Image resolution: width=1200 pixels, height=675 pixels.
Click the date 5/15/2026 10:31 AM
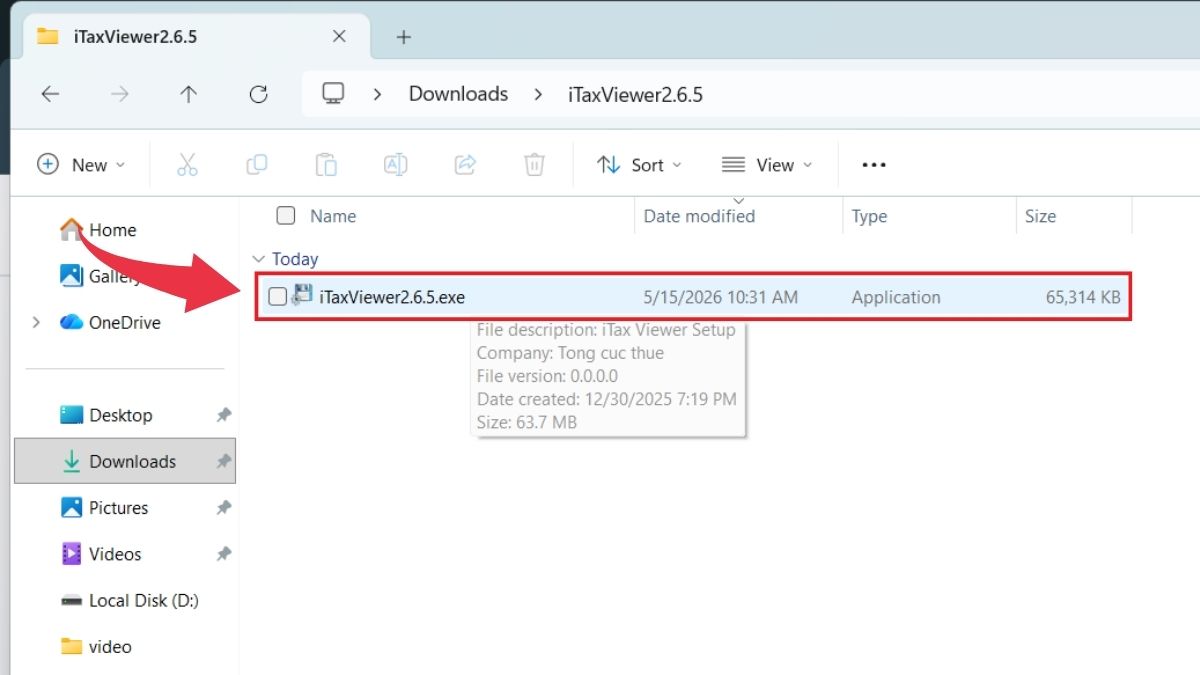(720, 297)
